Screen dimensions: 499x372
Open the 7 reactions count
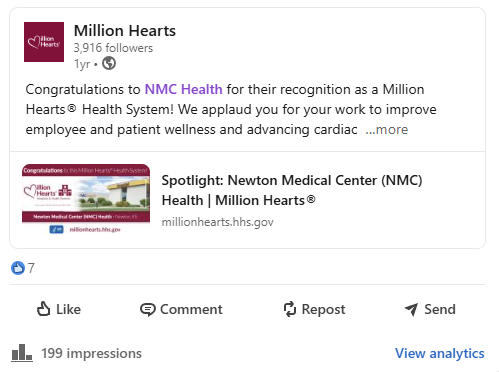tap(31, 268)
